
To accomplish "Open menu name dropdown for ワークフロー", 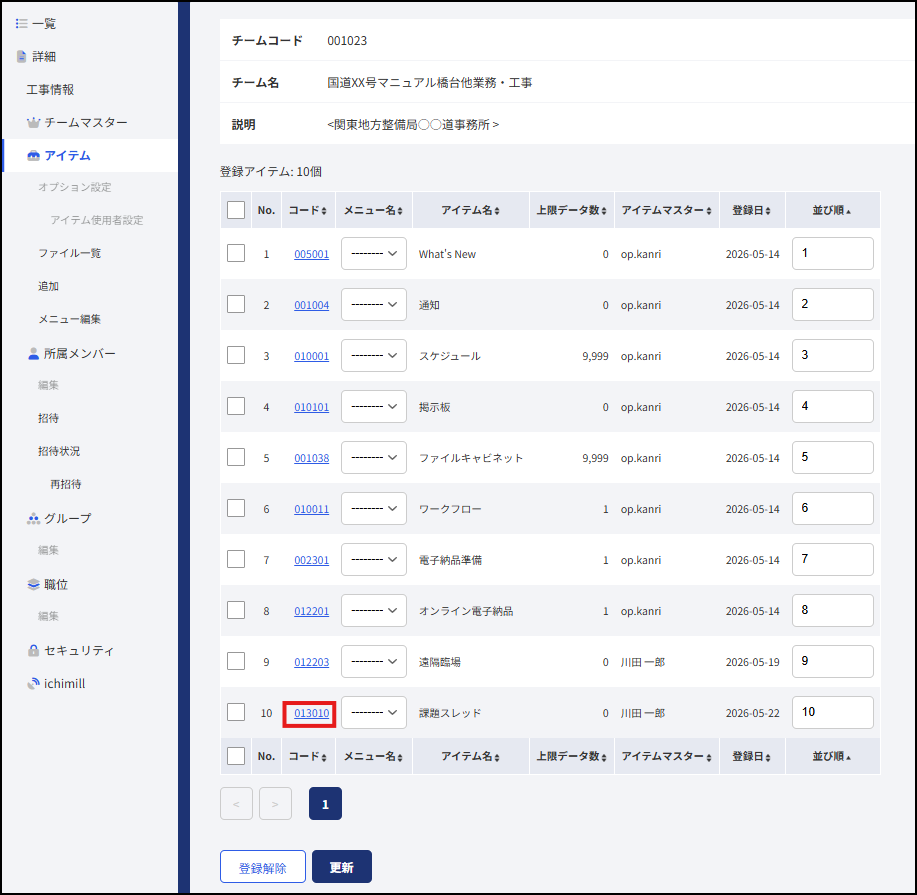I will tap(374, 508).
